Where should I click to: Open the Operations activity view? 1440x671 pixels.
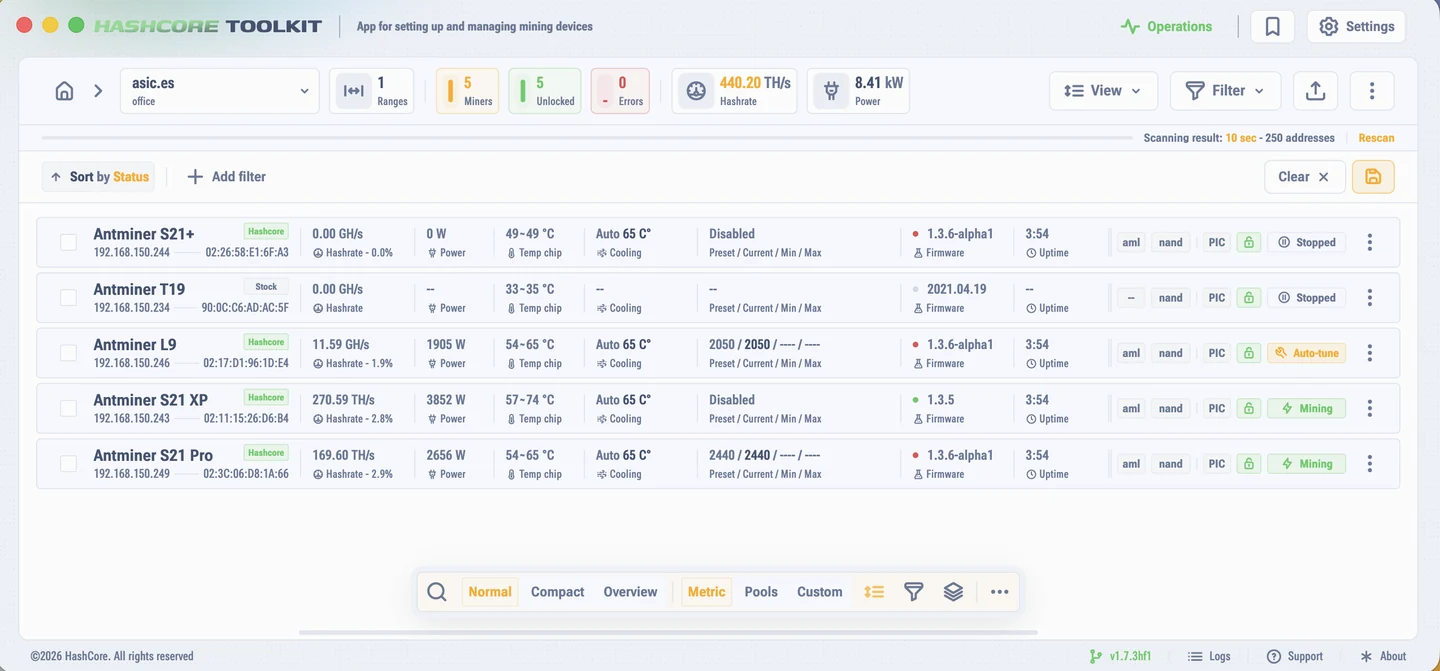pyautogui.click(x=1166, y=27)
